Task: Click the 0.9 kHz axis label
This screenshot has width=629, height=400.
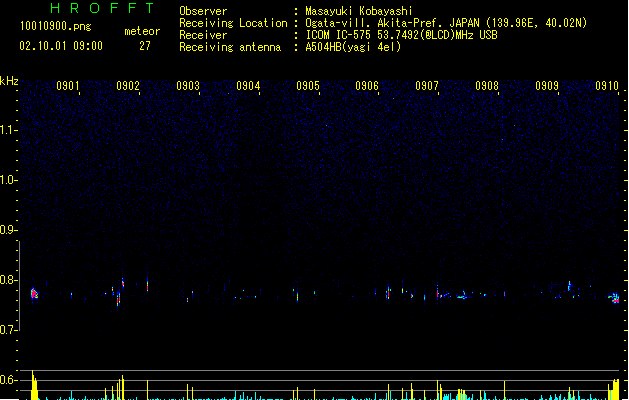Action: coord(8,230)
